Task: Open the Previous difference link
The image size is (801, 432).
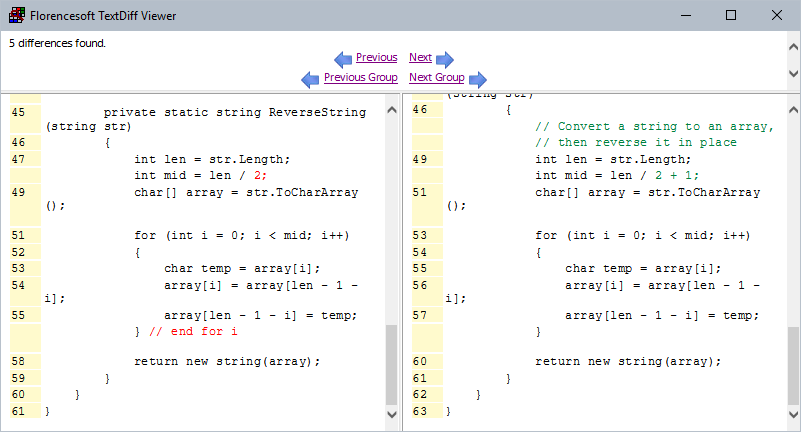Action: [376, 57]
